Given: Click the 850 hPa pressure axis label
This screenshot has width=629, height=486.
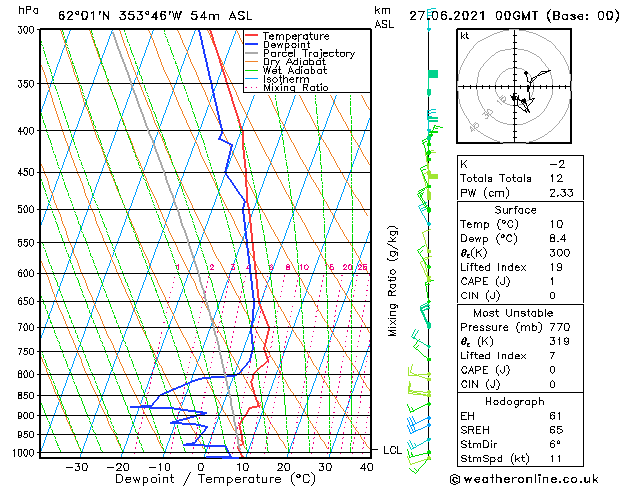Looking at the screenshot, I should tap(28, 395).
